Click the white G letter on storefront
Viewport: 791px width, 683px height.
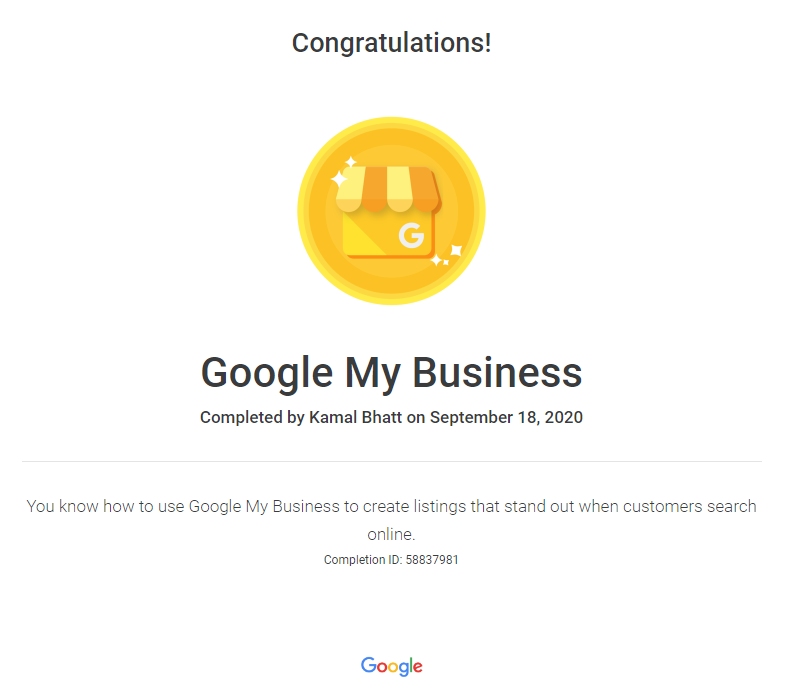(x=410, y=236)
